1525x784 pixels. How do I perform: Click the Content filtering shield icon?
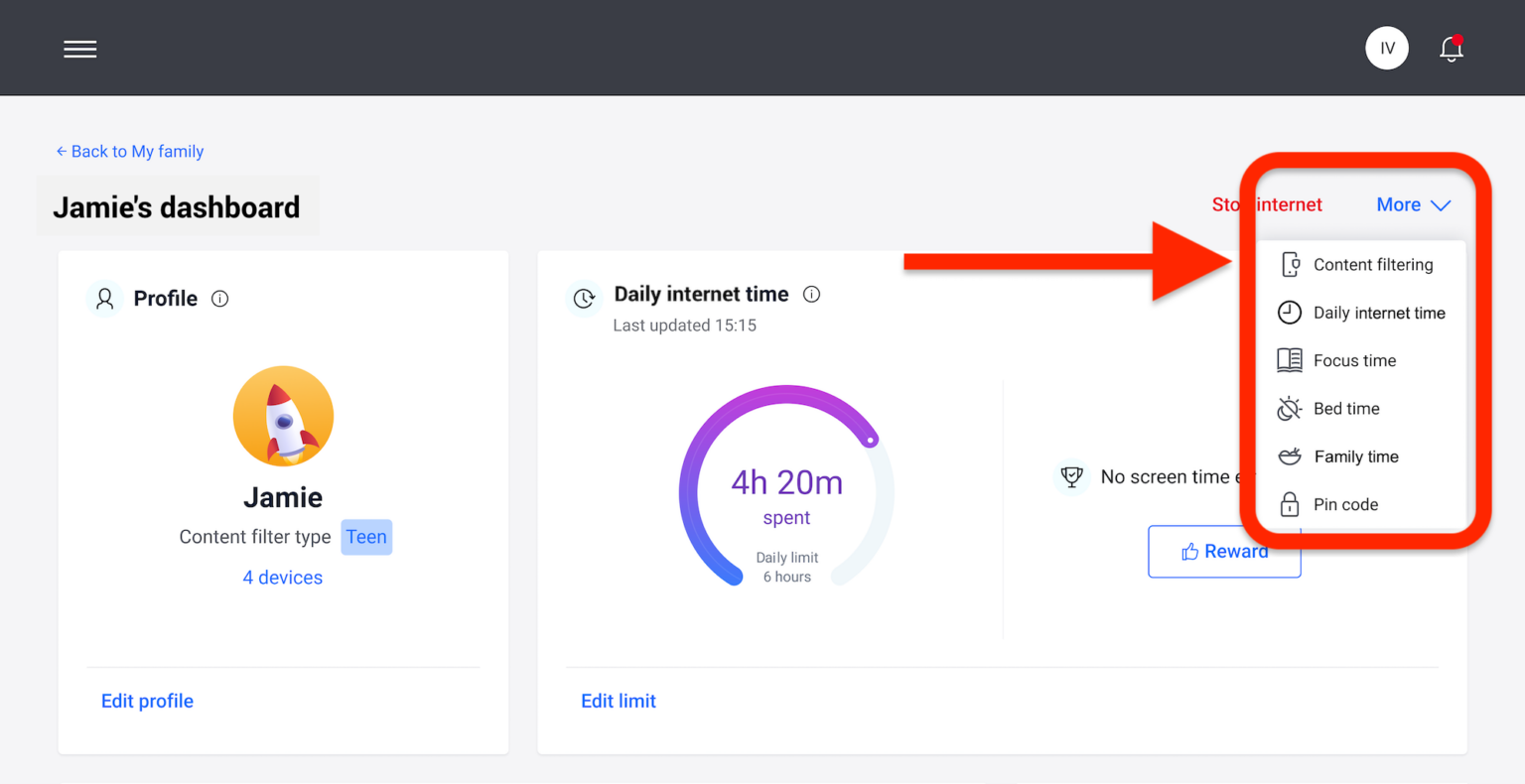1290,265
